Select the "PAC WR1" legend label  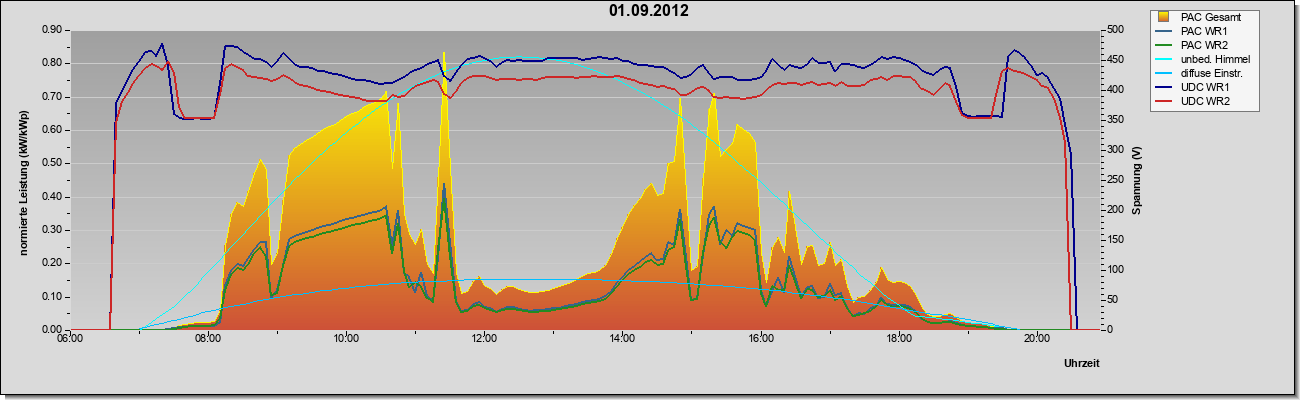pyautogui.click(x=1203, y=31)
